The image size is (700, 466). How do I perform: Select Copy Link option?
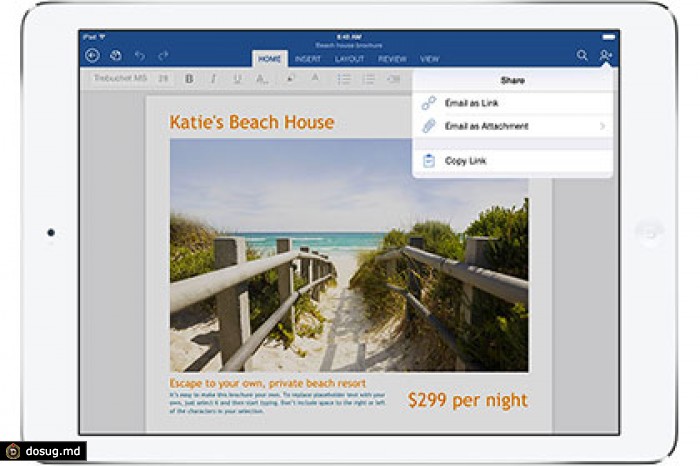(466, 161)
